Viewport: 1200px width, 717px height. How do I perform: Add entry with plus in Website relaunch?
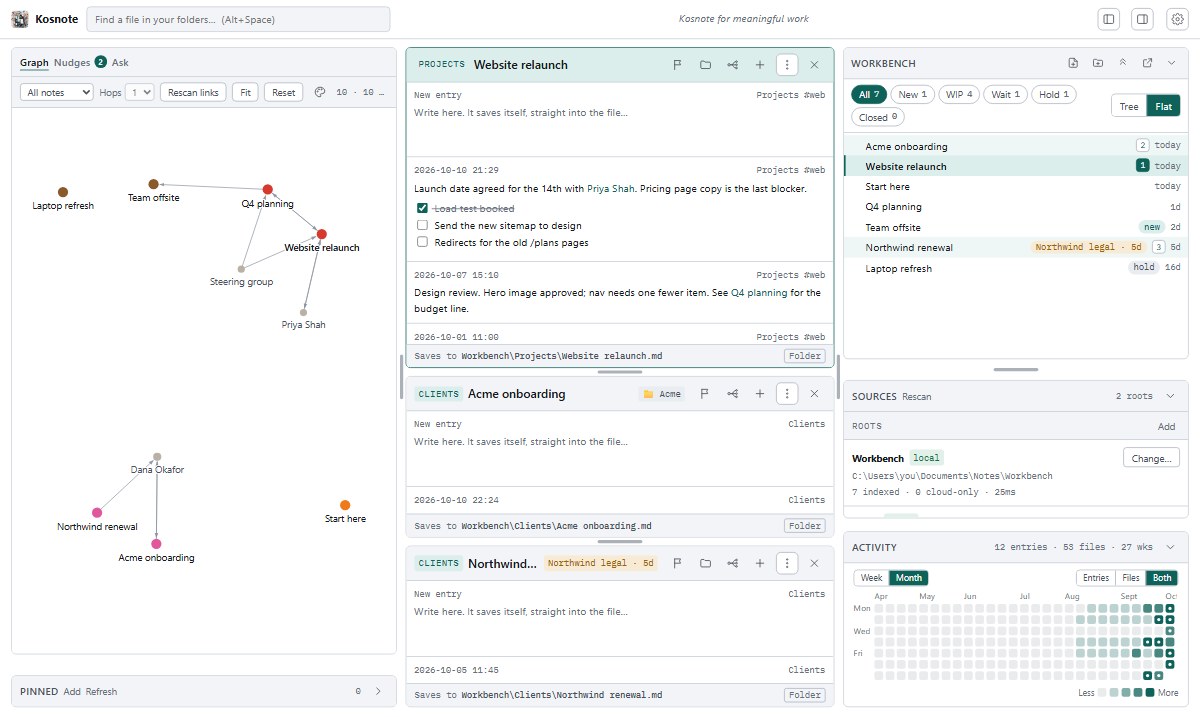(760, 65)
